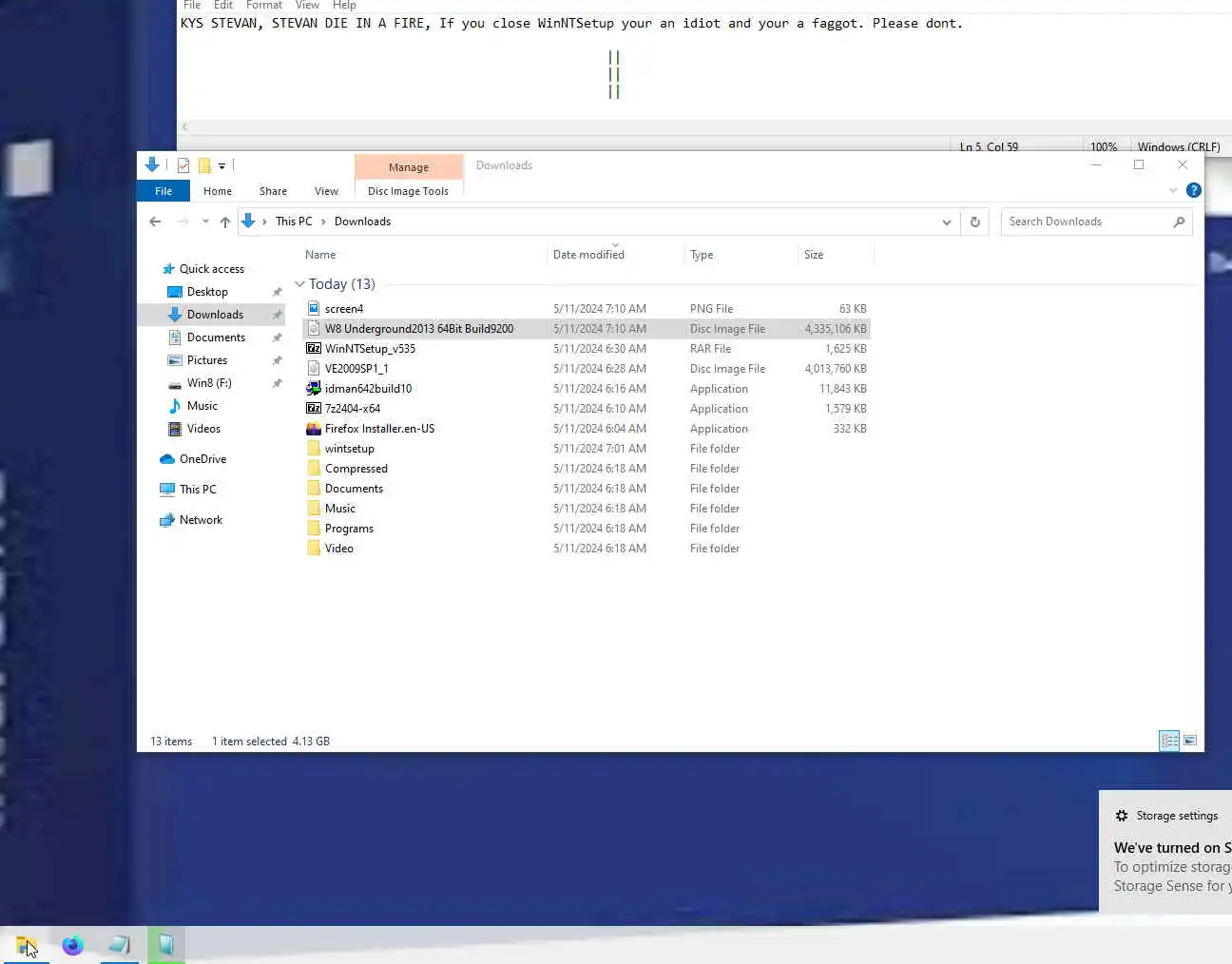Click the Music note icon in sidebar

pyautogui.click(x=175, y=406)
